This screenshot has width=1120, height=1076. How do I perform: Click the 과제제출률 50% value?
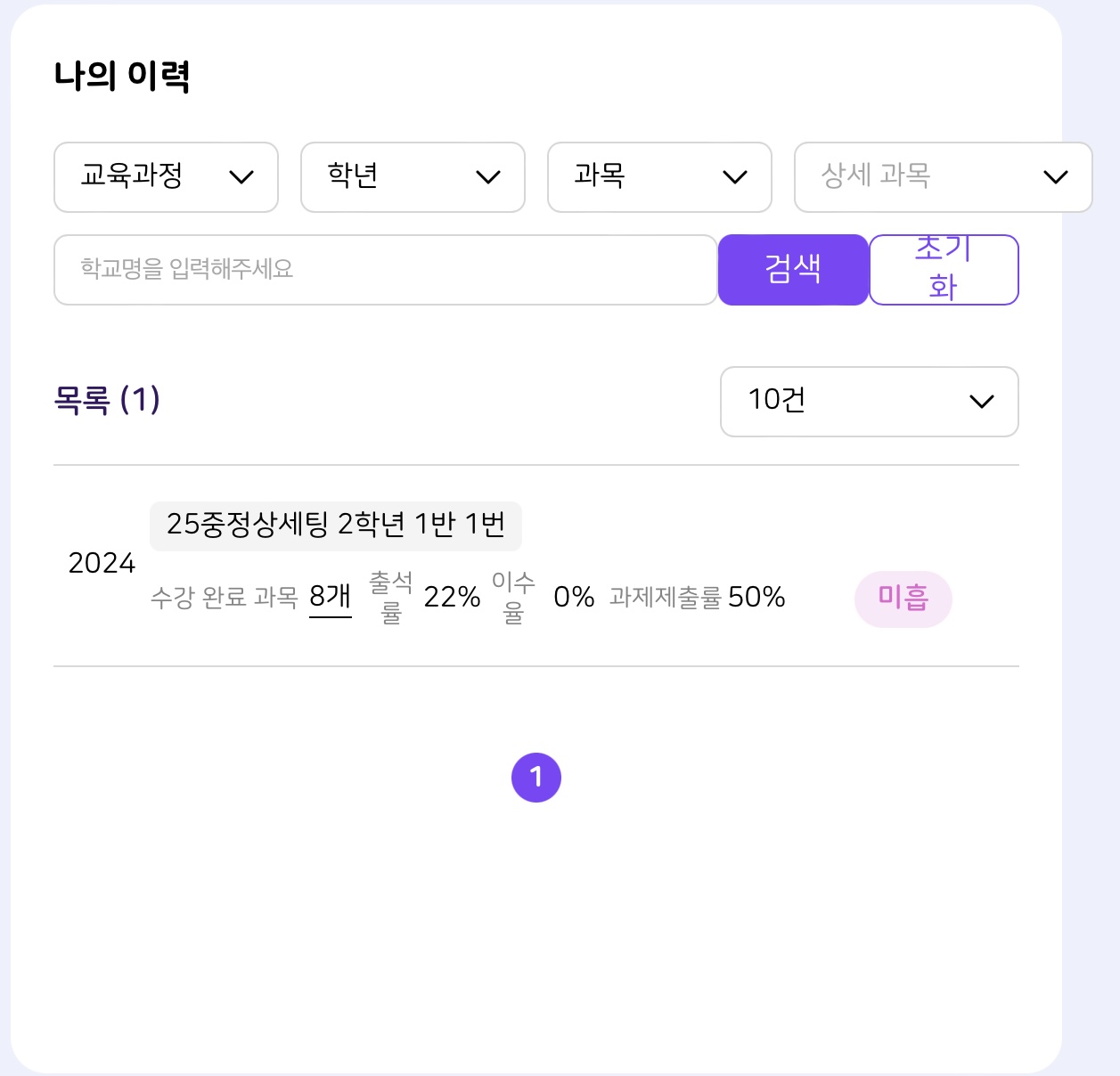coord(756,597)
